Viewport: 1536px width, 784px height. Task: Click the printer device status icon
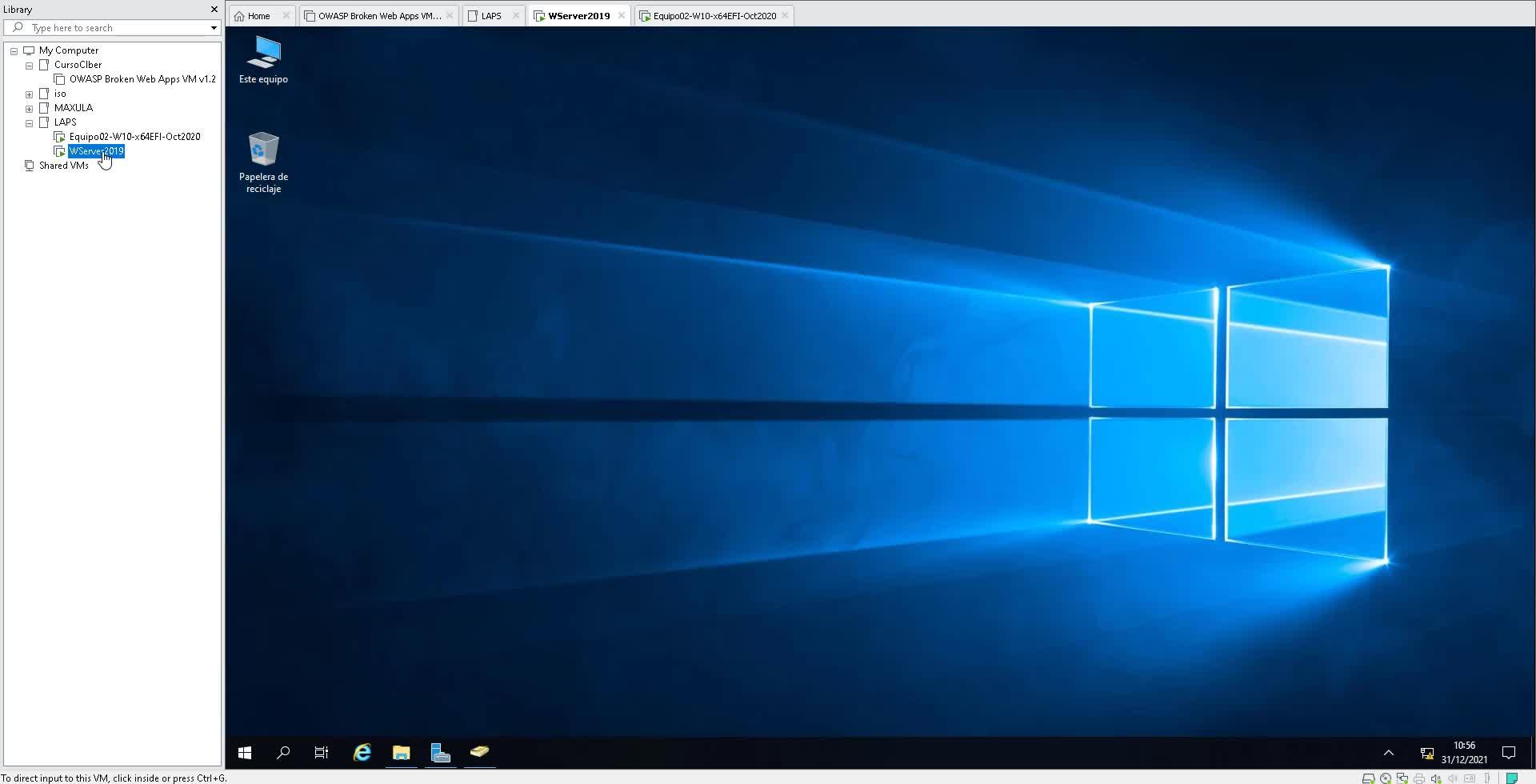(x=1419, y=778)
